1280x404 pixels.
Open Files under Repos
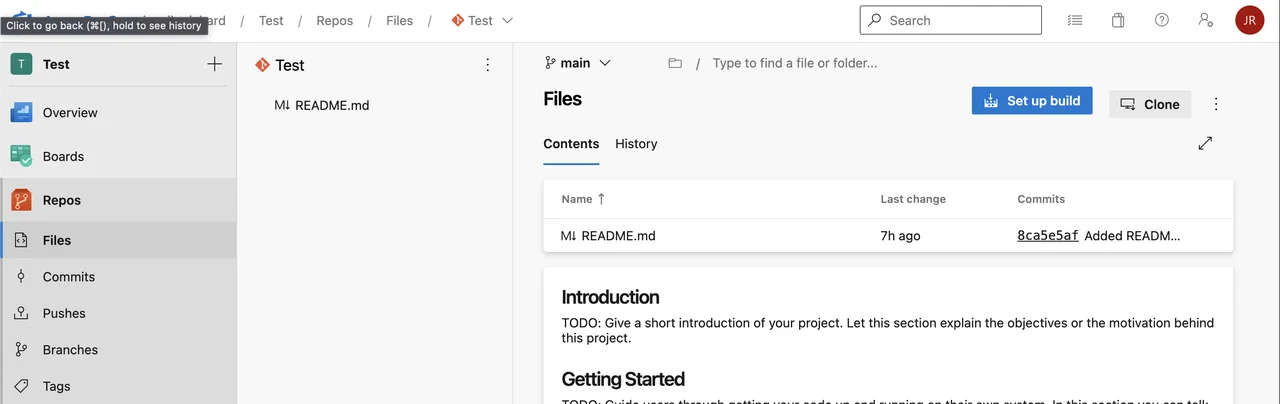click(118, 240)
